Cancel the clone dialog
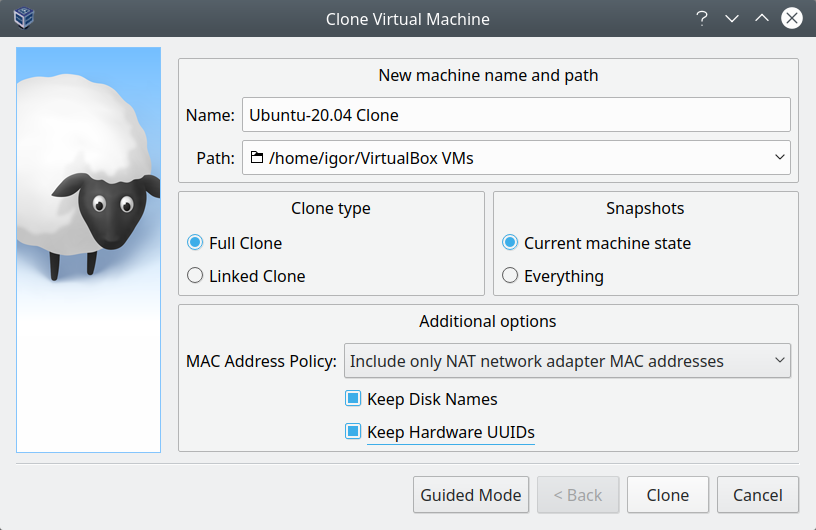The height and width of the screenshot is (530, 816). 757,495
